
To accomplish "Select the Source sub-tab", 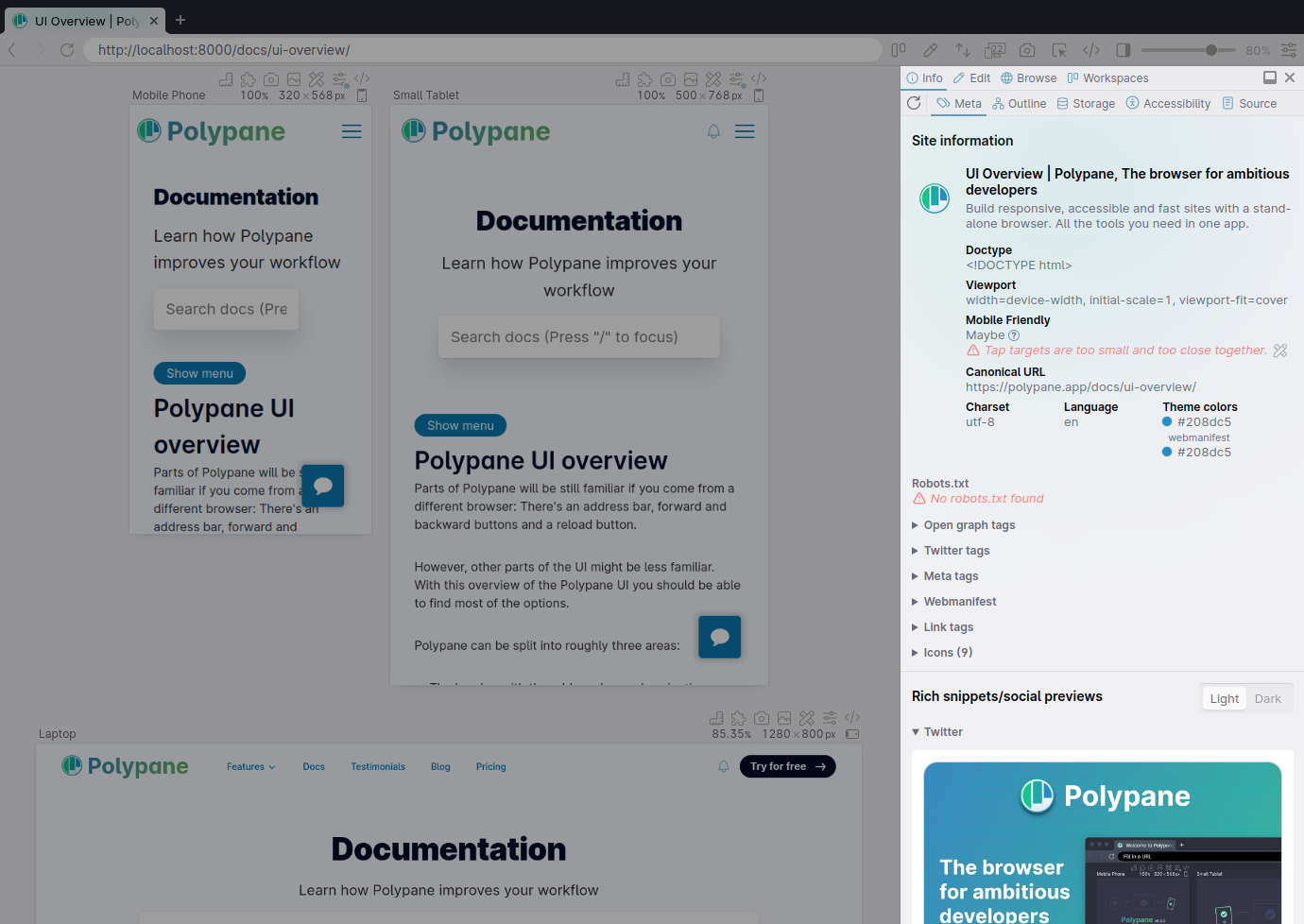I will [1249, 104].
